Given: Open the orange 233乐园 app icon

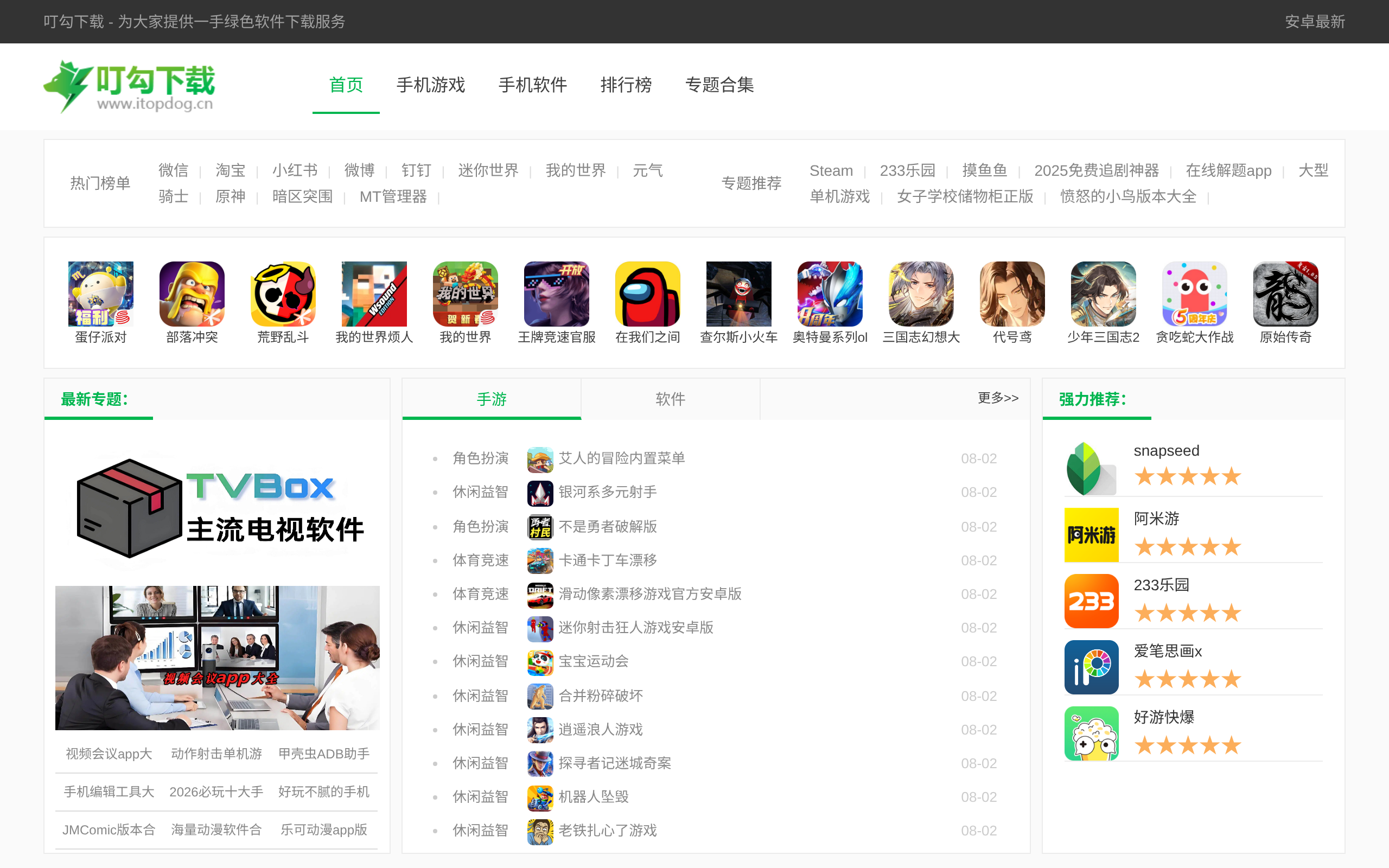Looking at the screenshot, I should (1091, 601).
